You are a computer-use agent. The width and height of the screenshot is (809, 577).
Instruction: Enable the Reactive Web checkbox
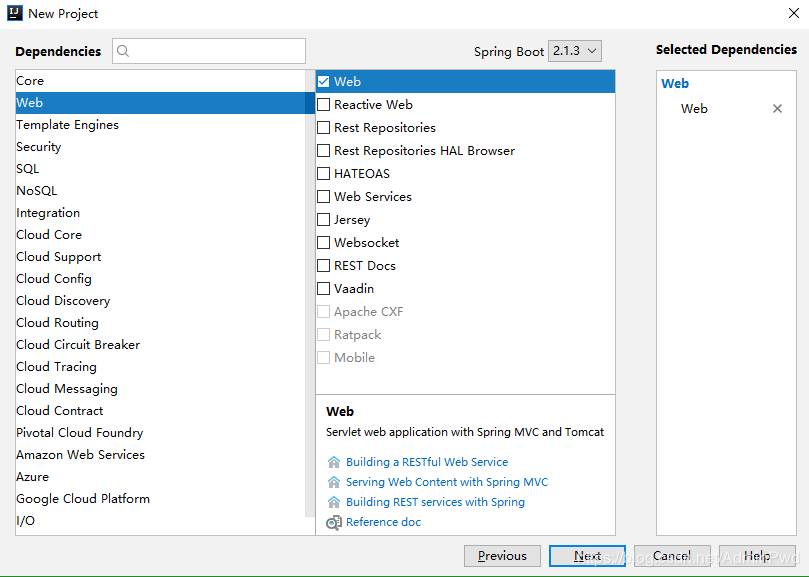click(x=323, y=105)
